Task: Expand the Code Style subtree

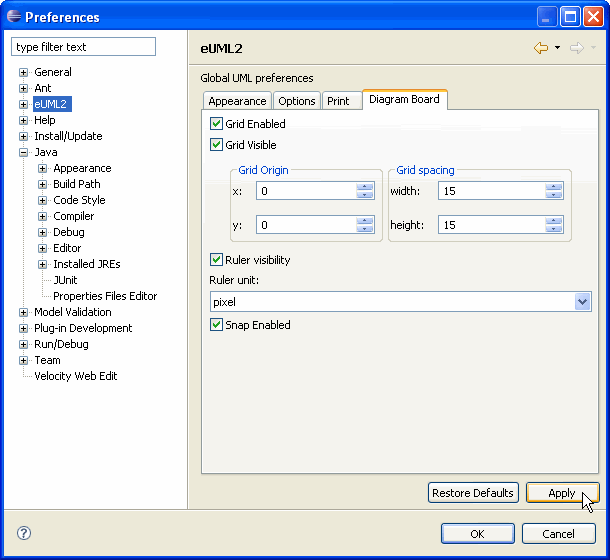Action: click(43, 200)
